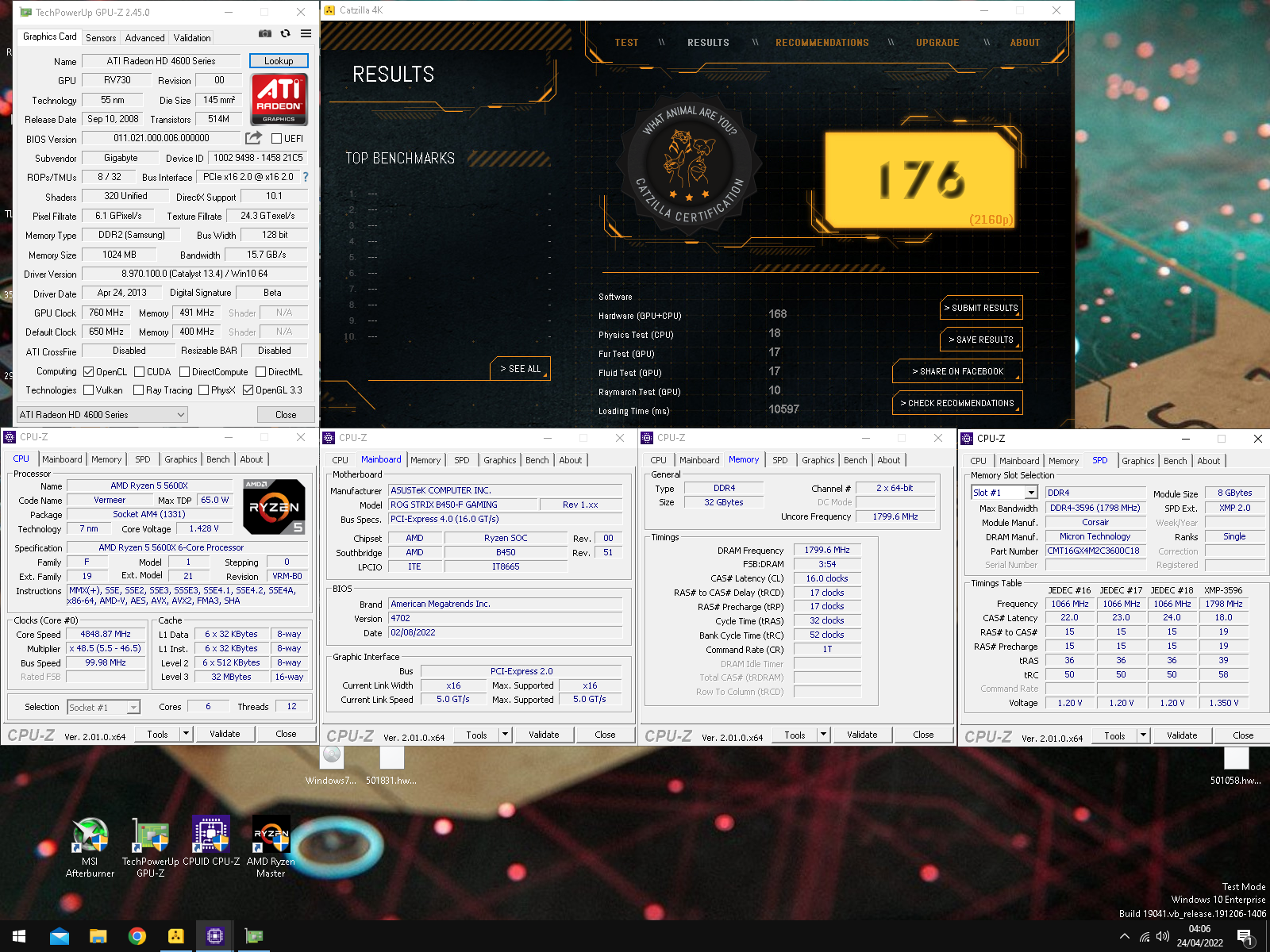Click SUBMIT RESULTS in Catzilla

click(981, 308)
